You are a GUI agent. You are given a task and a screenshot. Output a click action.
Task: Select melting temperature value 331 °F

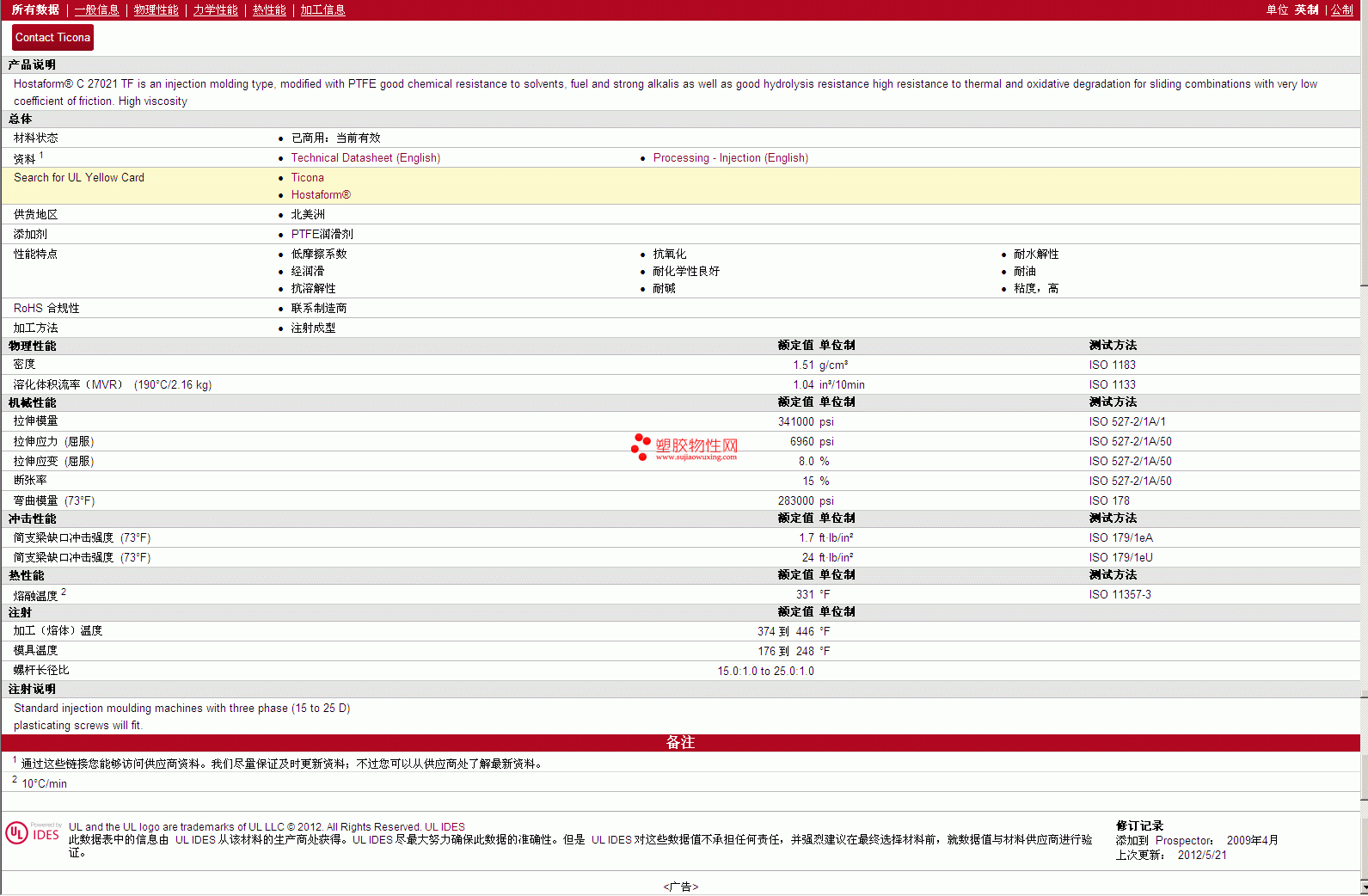[813, 595]
